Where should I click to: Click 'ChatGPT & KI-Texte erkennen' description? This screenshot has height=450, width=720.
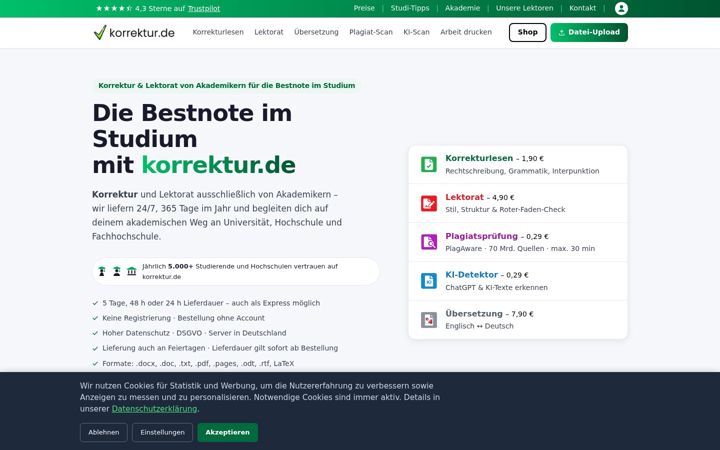tap(496, 287)
